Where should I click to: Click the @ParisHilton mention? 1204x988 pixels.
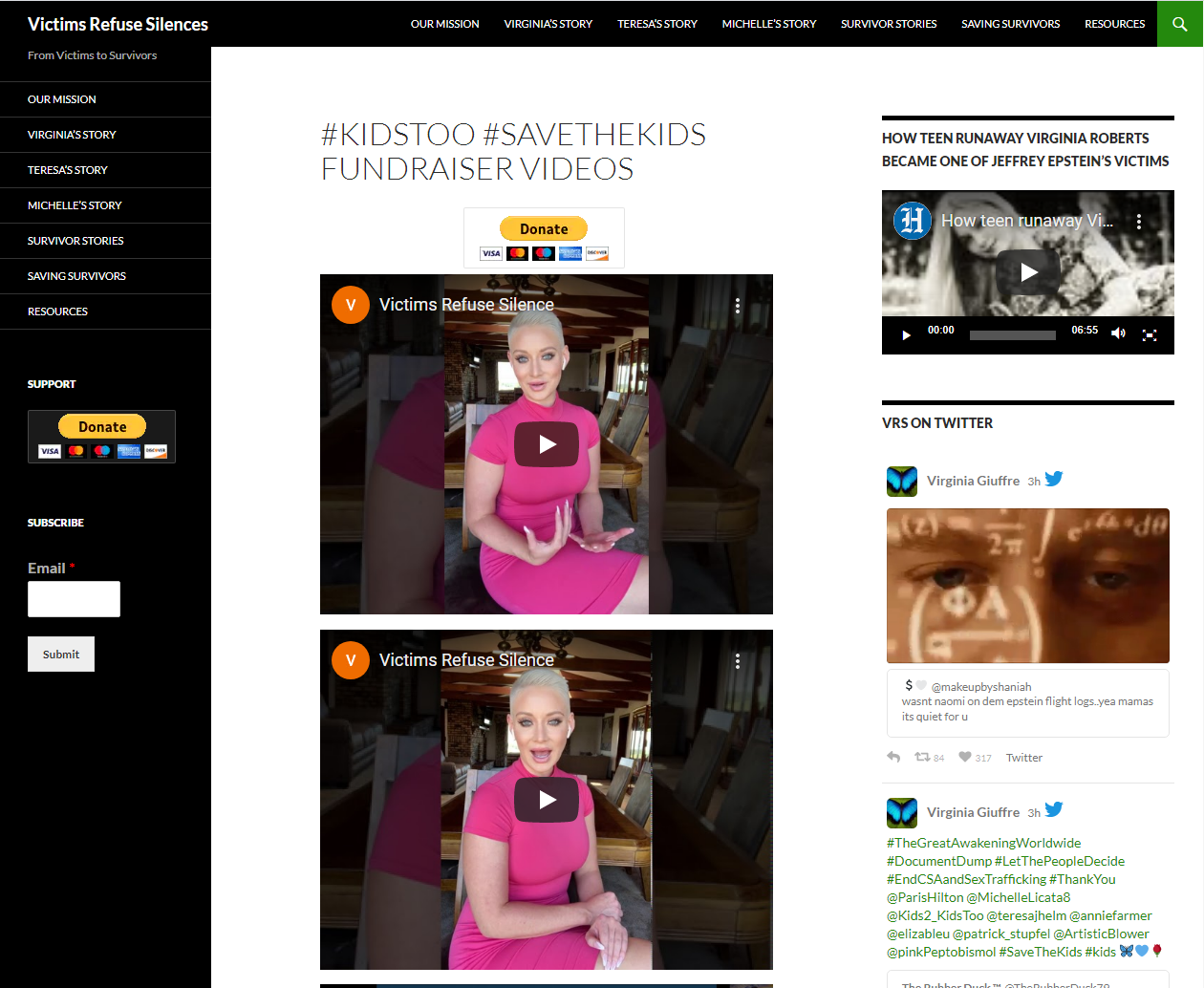pos(925,897)
